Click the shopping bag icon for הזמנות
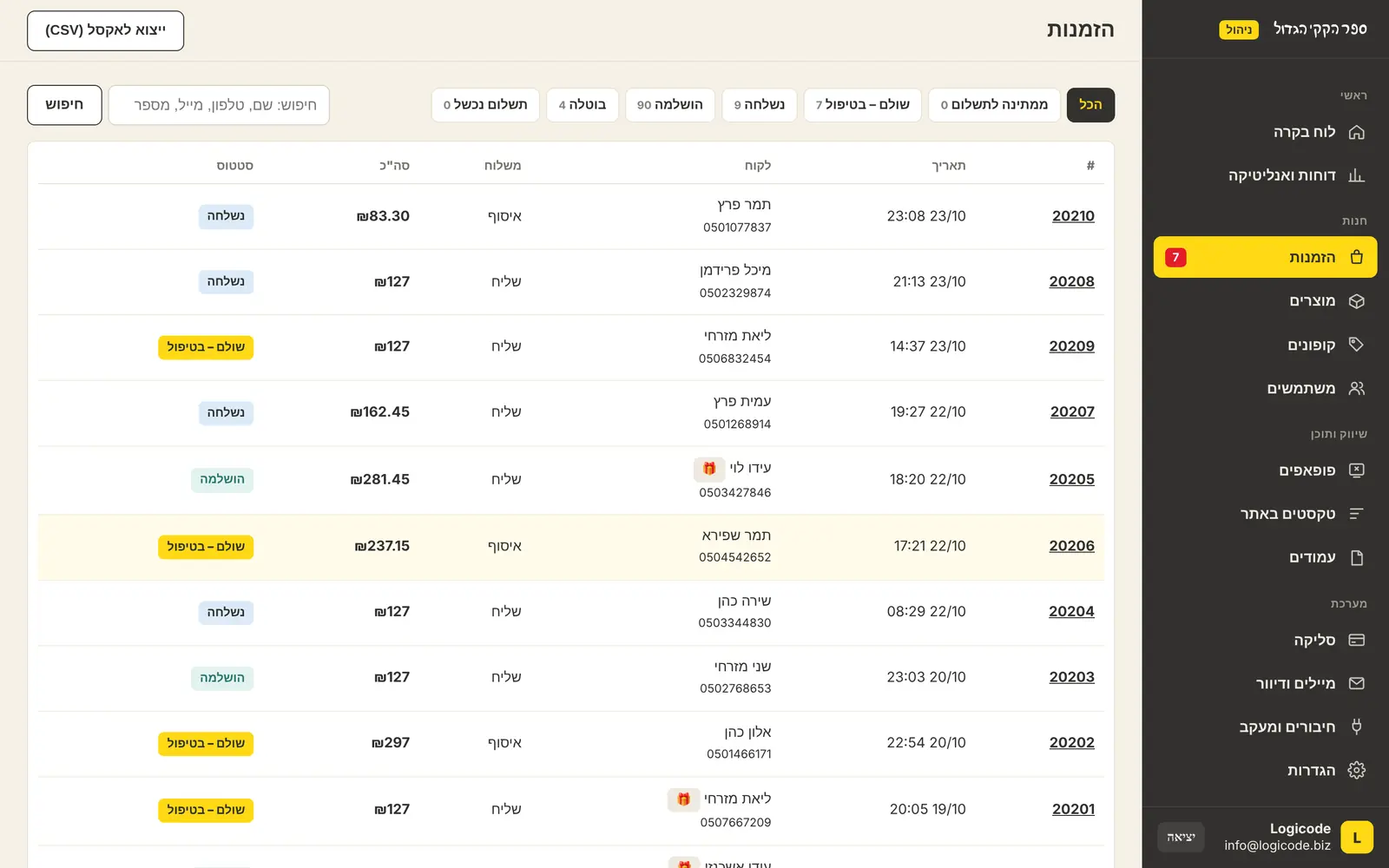The height and width of the screenshot is (868, 1389). click(x=1357, y=257)
